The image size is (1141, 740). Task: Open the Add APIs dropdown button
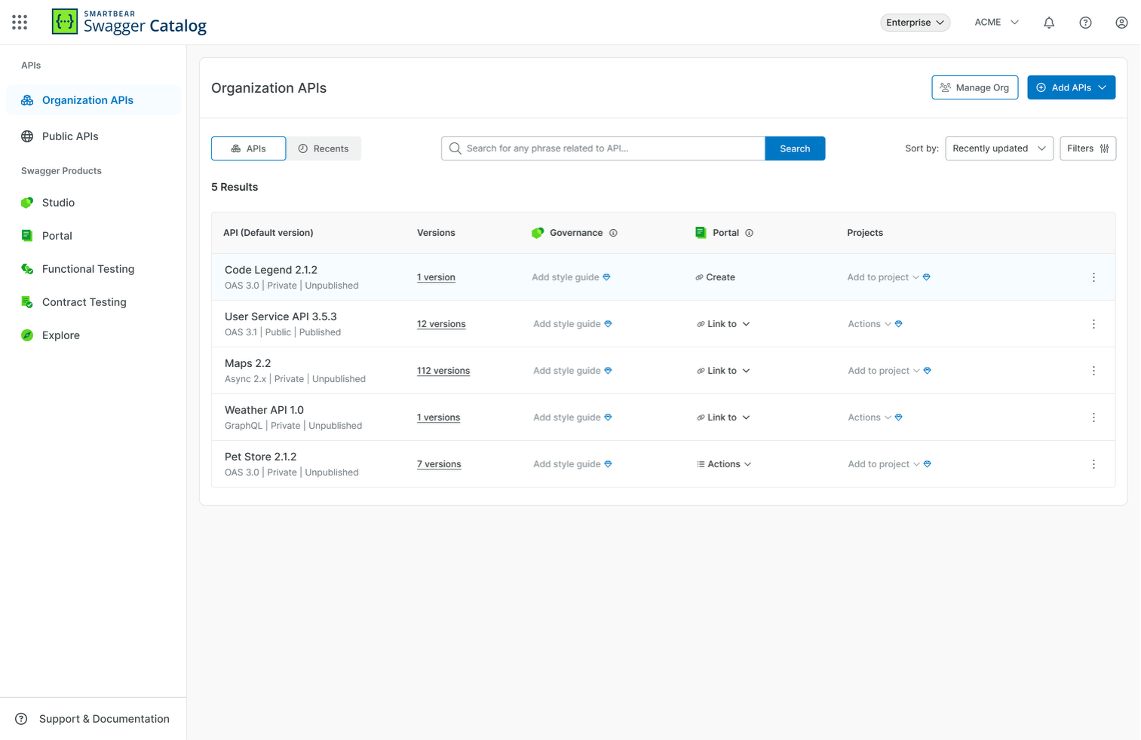[1071, 87]
